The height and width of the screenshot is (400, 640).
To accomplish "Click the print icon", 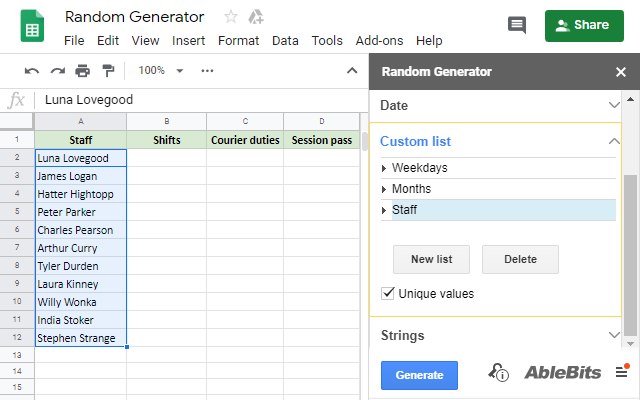I will click(x=82, y=71).
